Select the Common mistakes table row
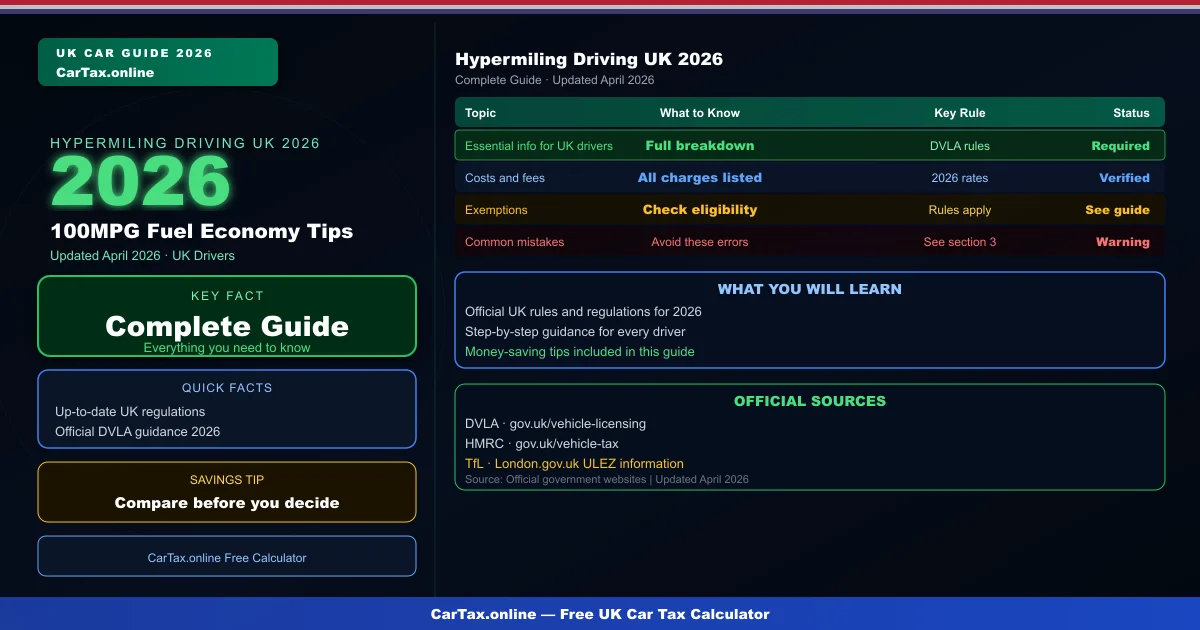1200x630 pixels. point(810,241)
